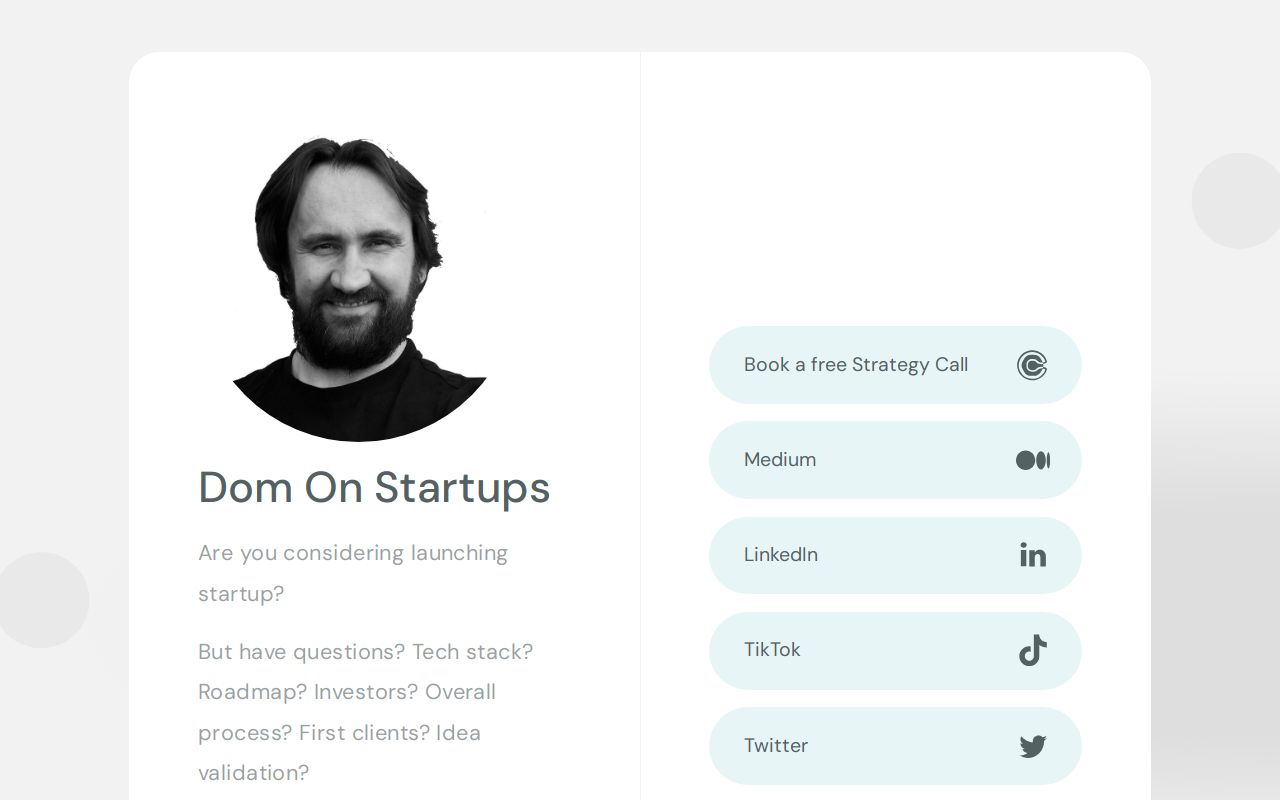Image resolution: width=1280 pixels, height=800 pixels.
Task: Open the Medium label link
Action: (780, 460)
